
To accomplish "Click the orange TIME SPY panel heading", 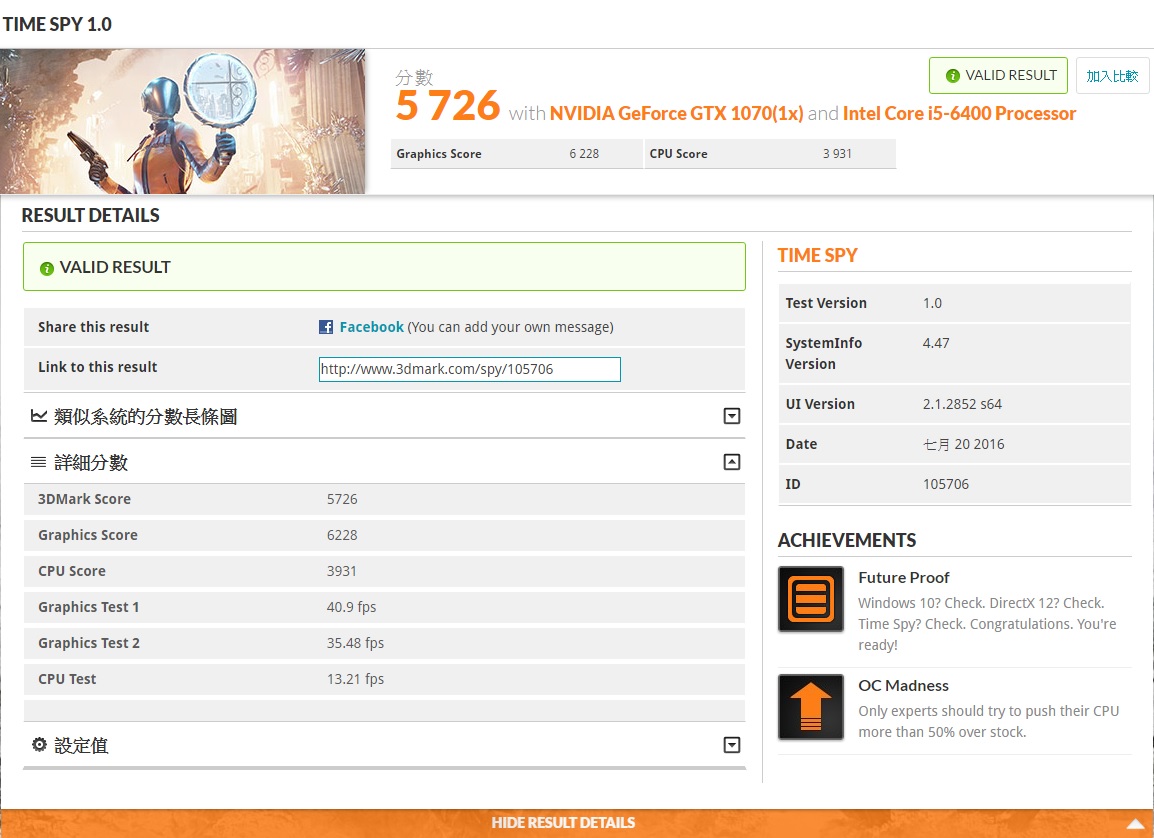I will pyautogui.click(x=818, y=255).
